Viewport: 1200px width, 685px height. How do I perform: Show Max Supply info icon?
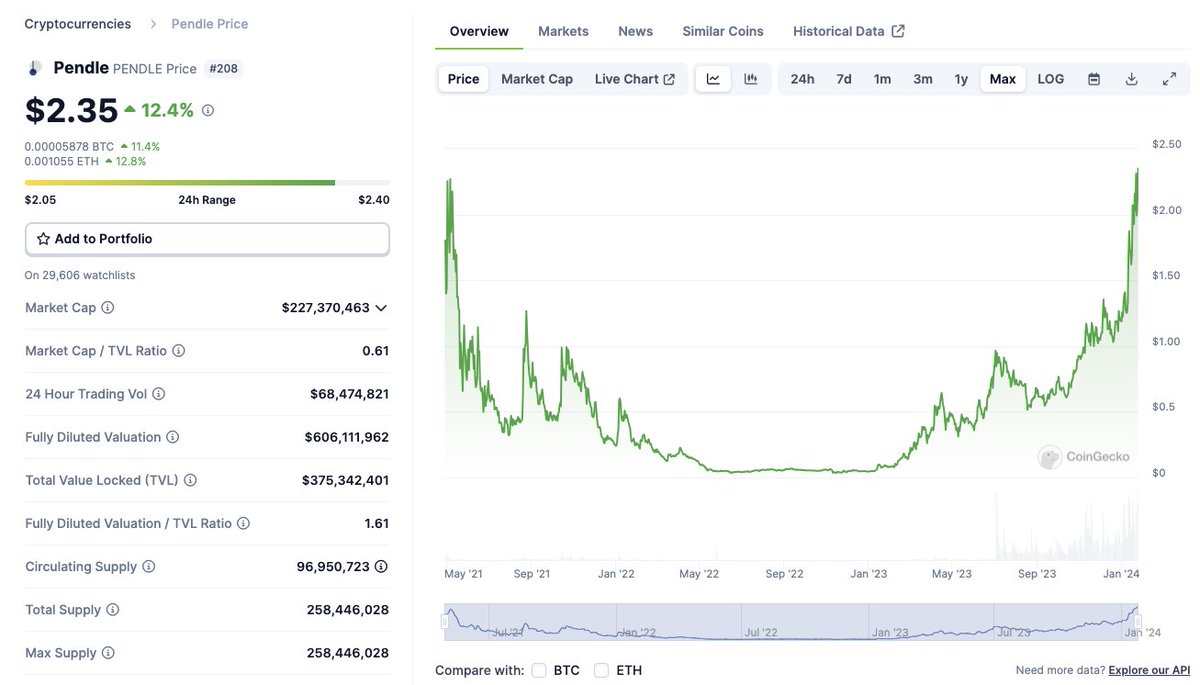pos(108,653)
